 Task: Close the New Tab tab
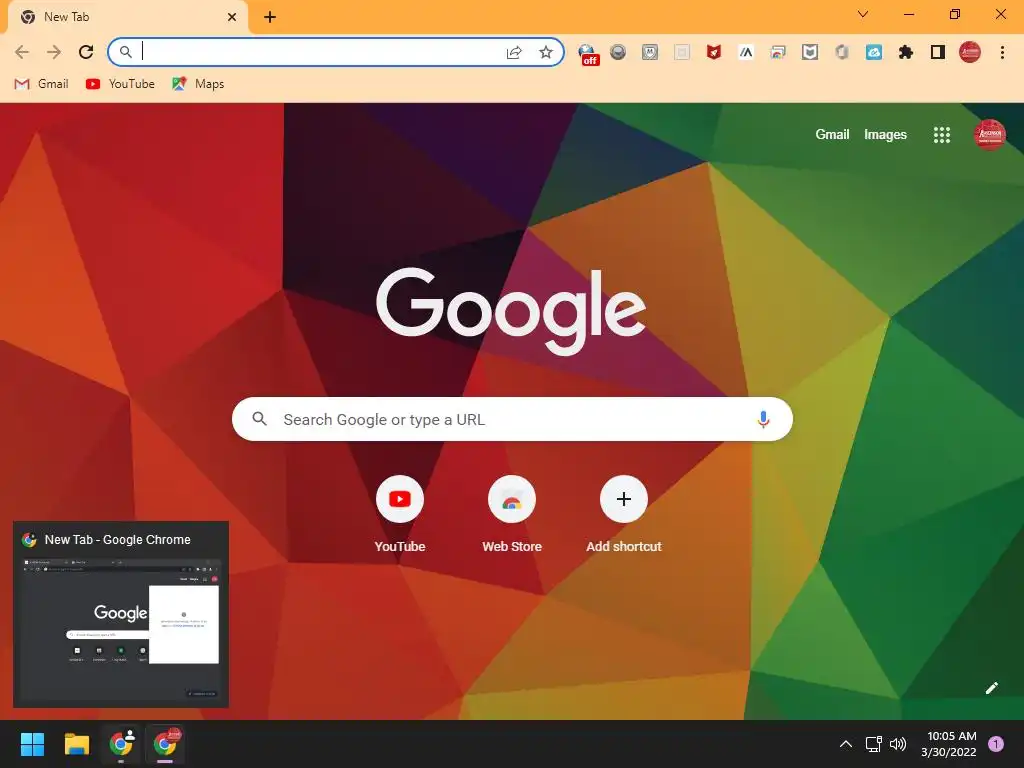(x=232, y=17)
